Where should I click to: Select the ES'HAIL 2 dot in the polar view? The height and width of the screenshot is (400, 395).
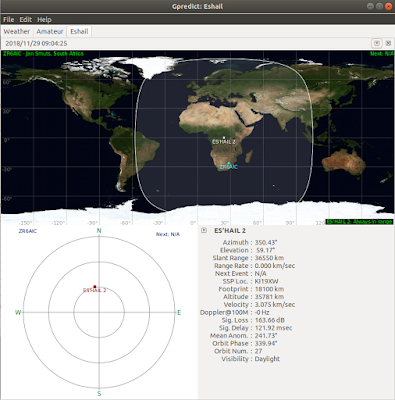coord(95,287)
